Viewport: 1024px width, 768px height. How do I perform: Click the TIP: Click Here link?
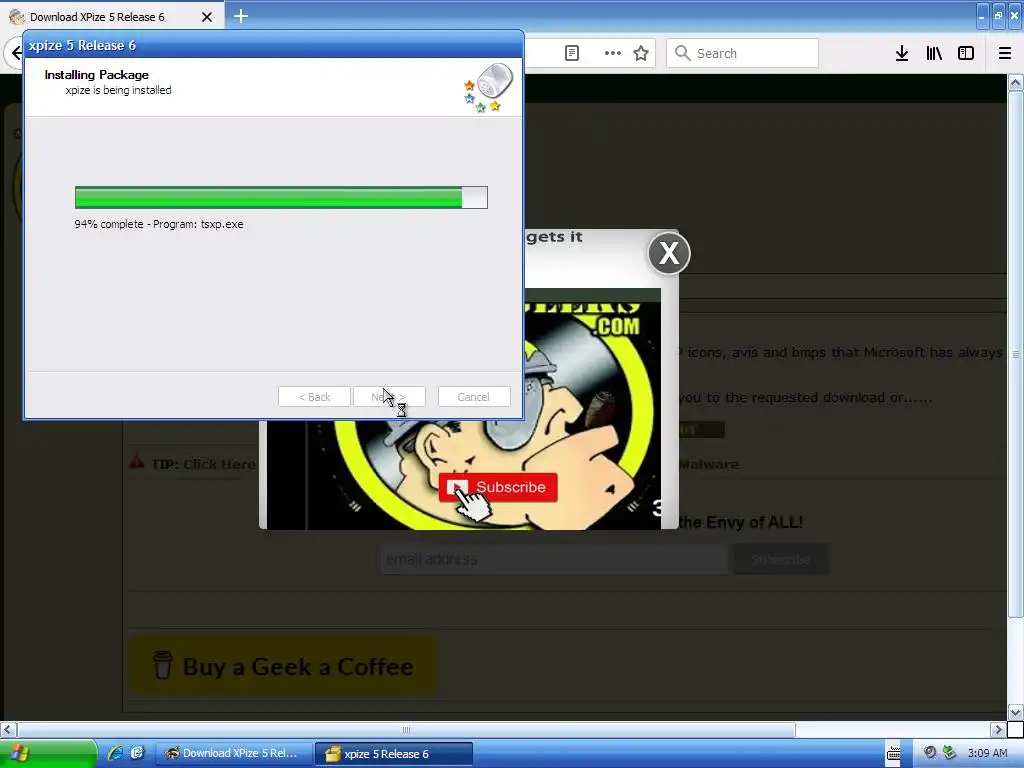point(203,464)
